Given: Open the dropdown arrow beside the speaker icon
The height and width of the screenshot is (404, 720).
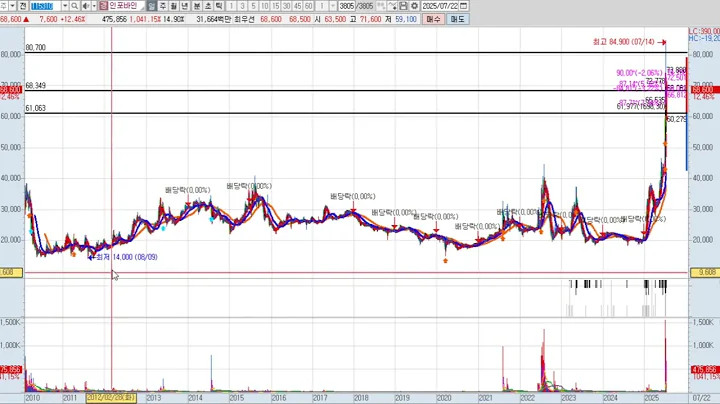Looking at the screenshot, I should tap(94, 6).
